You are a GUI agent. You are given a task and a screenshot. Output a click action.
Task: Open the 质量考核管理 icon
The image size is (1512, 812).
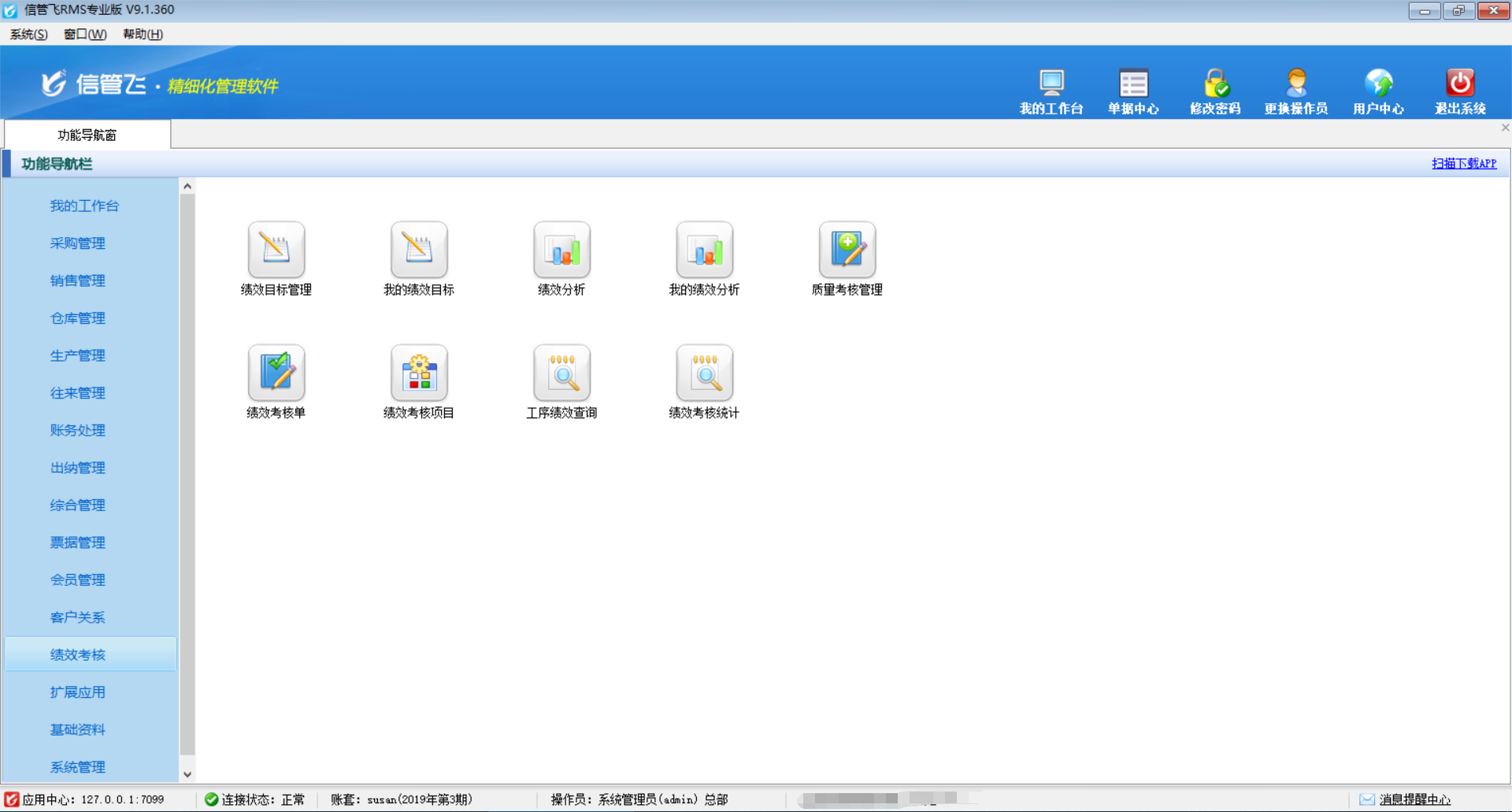click(x=847, y=250)
